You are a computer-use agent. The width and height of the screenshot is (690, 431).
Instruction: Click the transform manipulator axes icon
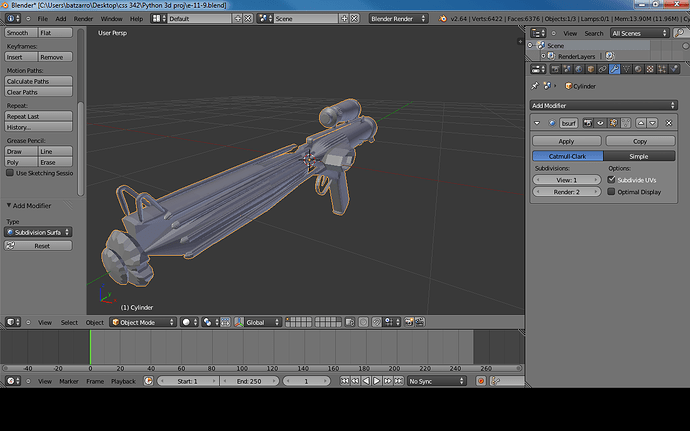(x=239, y=322)
